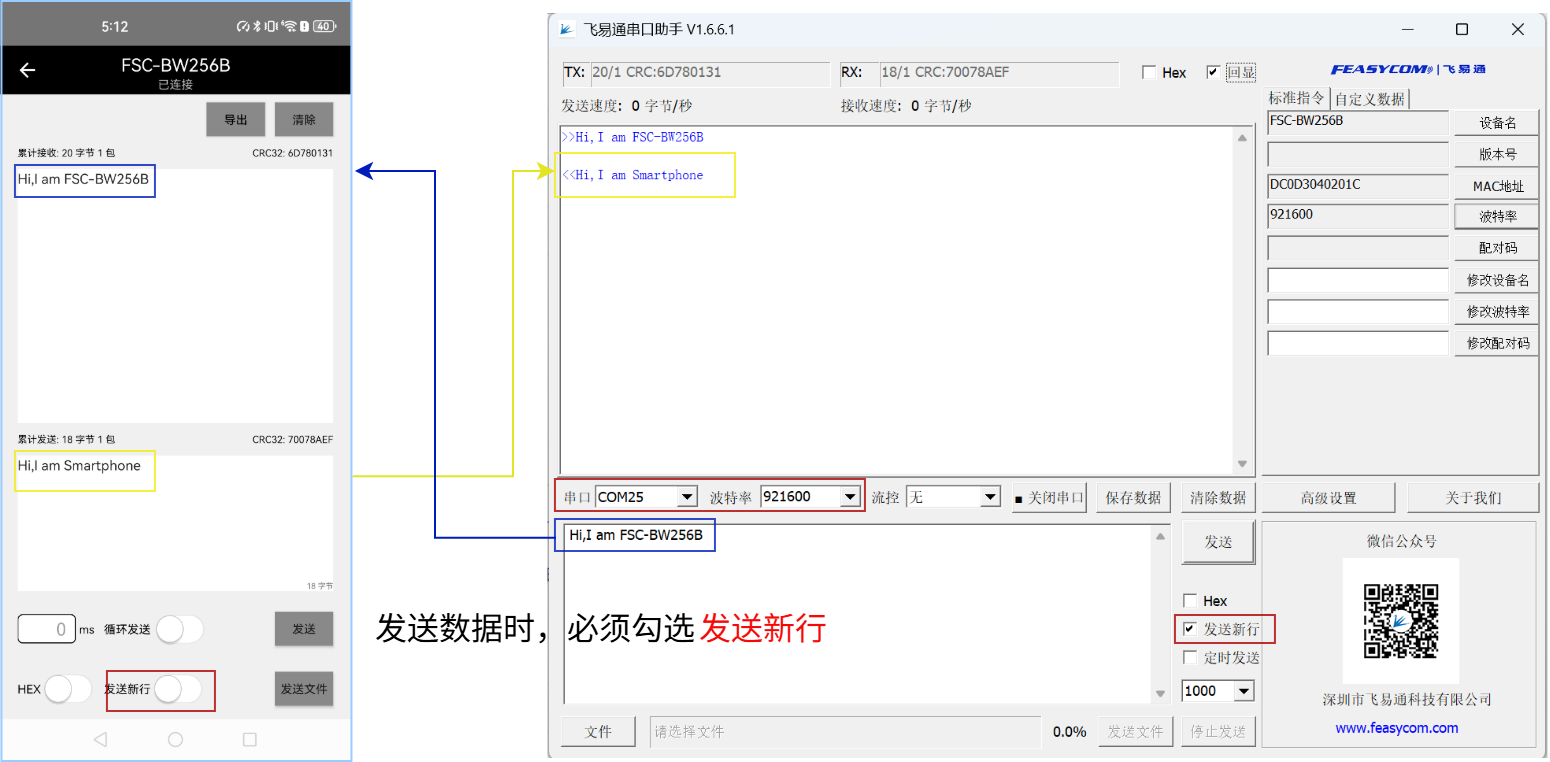Click the 修改波特率 input field

click(1358, 311)
